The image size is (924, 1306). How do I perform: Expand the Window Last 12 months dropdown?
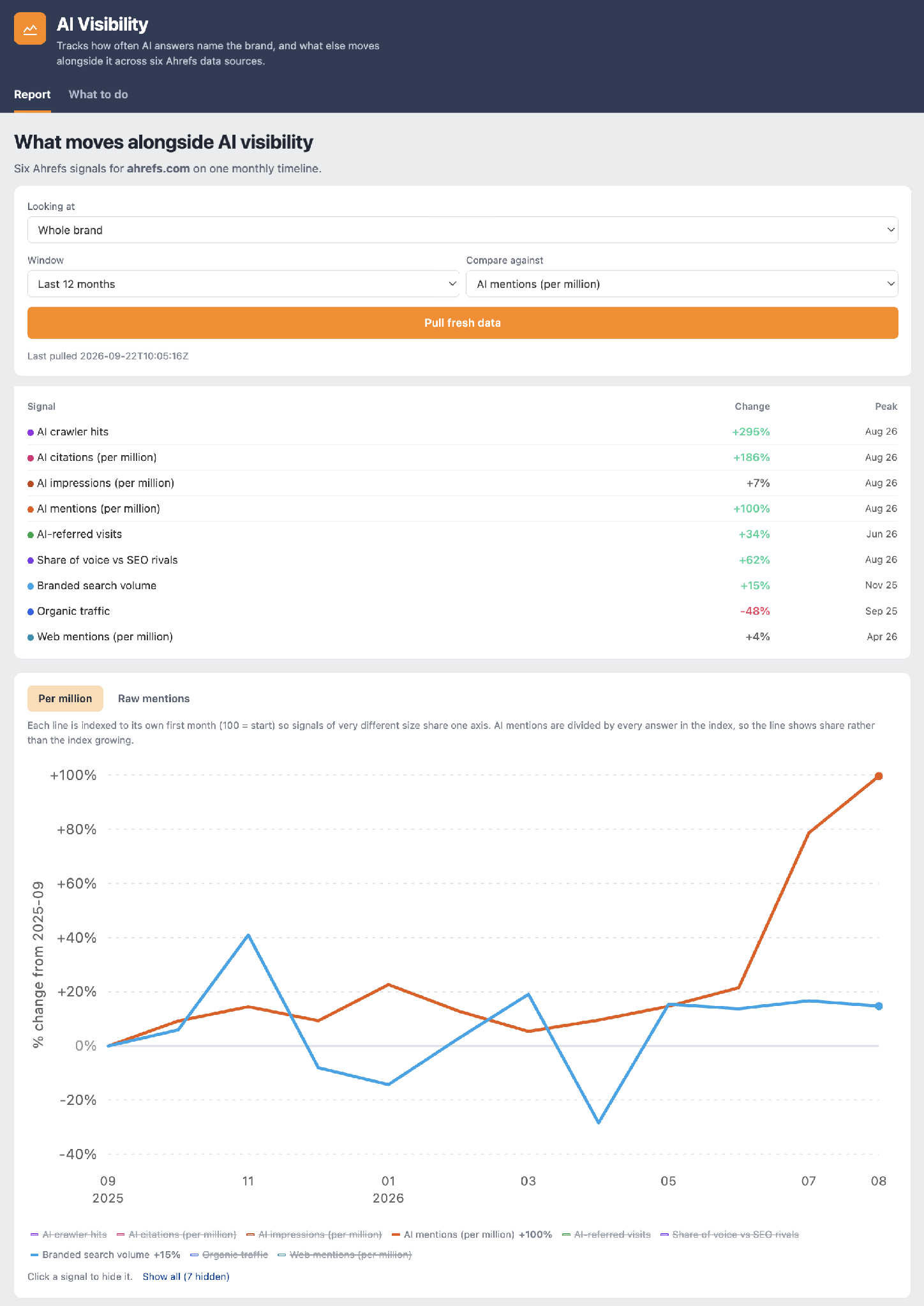coord(243,284)
